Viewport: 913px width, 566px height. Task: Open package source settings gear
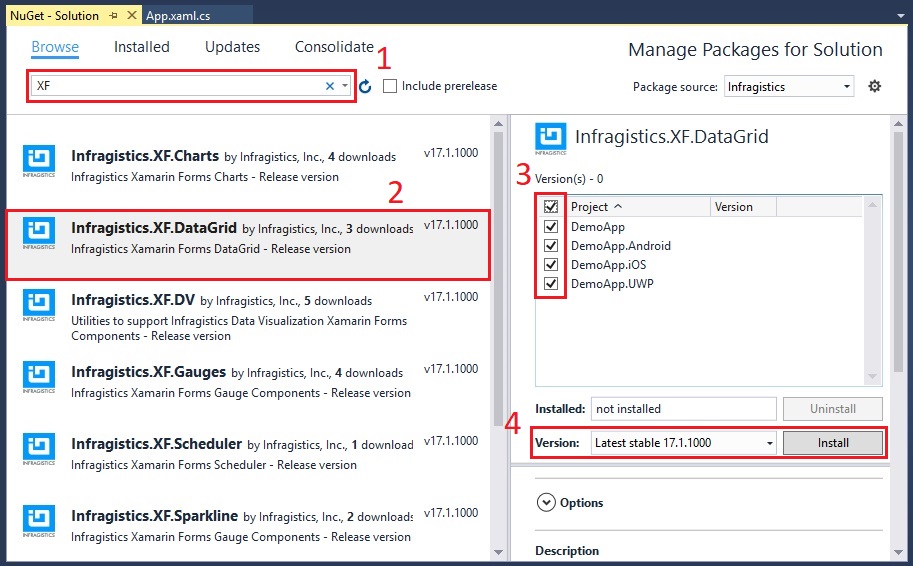point(875,86)
